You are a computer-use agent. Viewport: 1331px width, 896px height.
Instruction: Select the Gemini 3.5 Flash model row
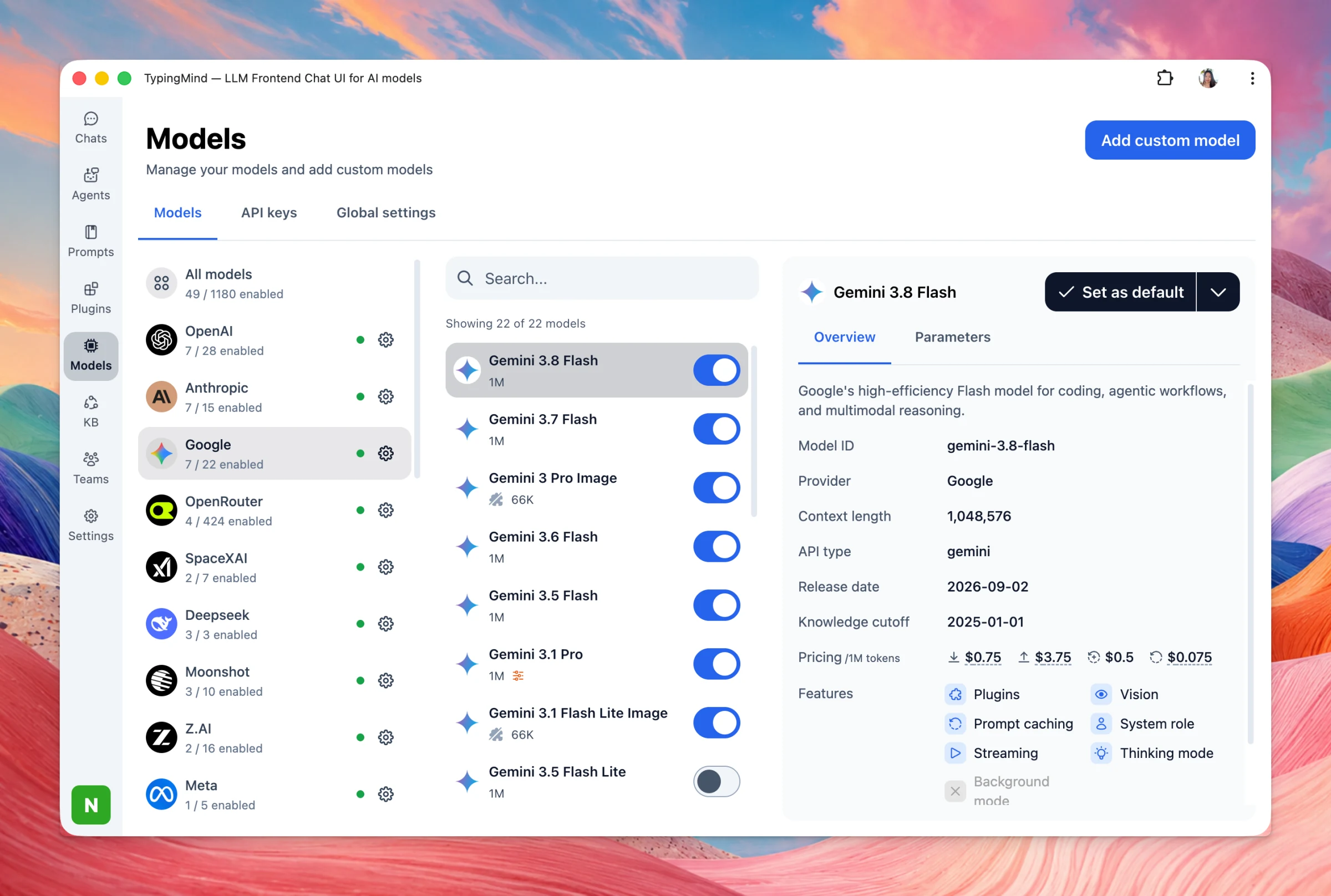tap(597, 605)
